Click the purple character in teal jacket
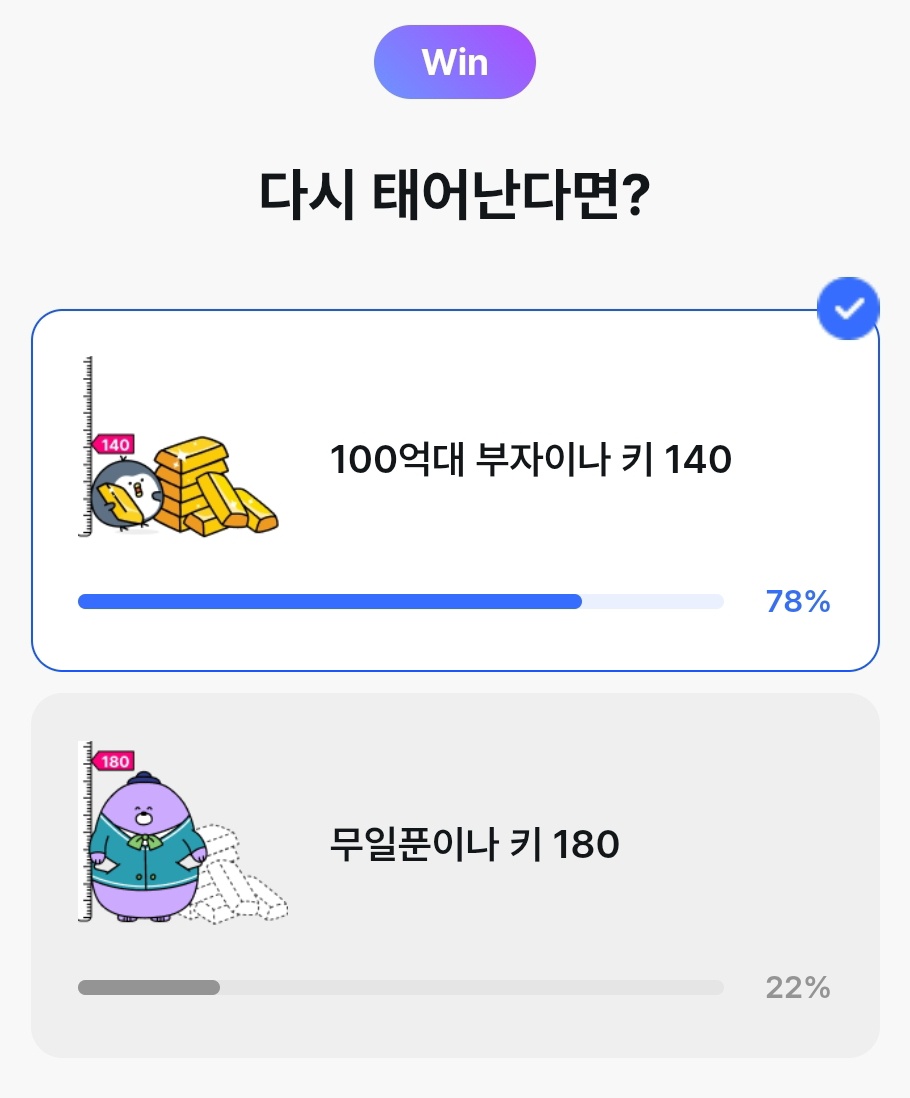The width and height of the screenshot is (910, 1098). 147,847
